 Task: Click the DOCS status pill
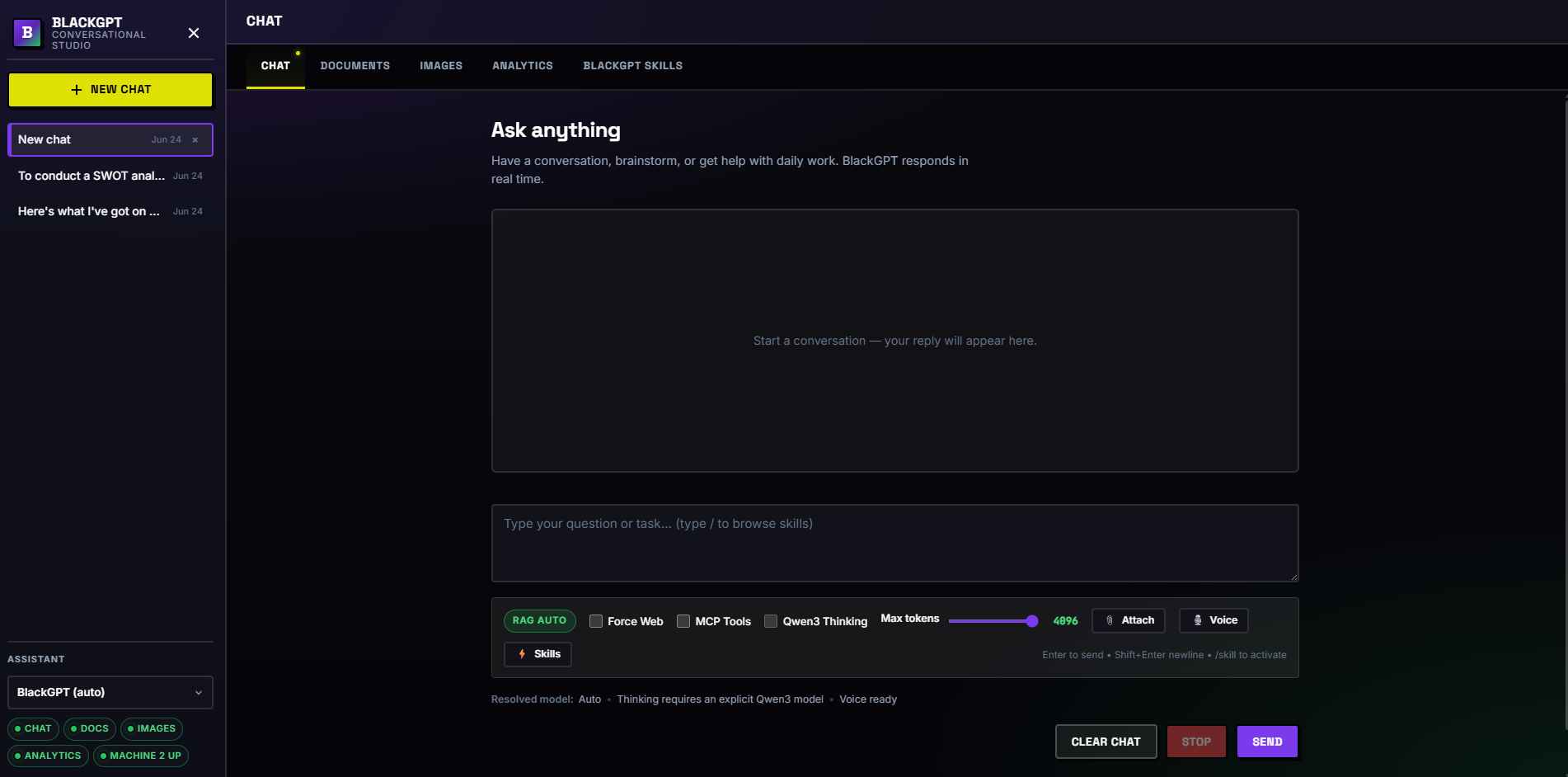[x=90, y=729]
